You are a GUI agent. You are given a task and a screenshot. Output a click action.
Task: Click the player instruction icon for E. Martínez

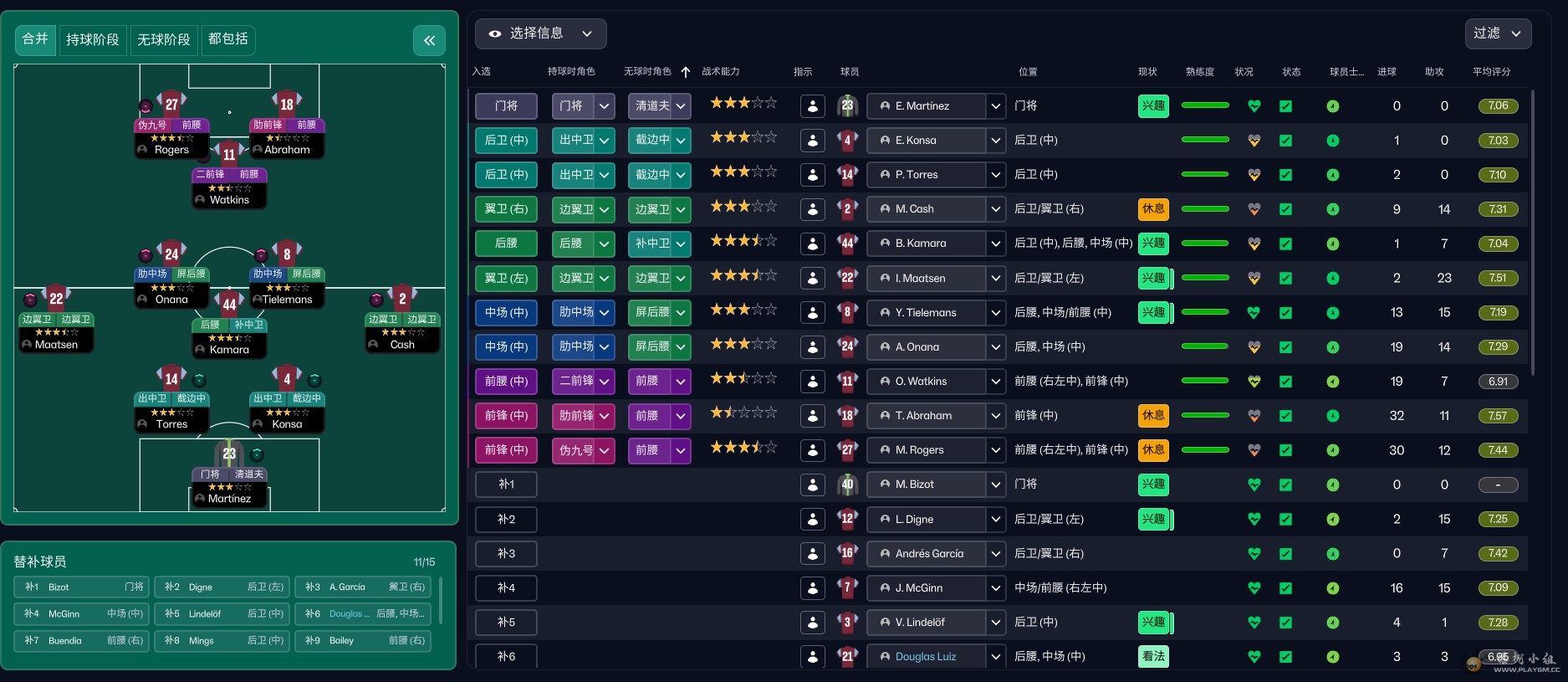(x=813, y=106)
